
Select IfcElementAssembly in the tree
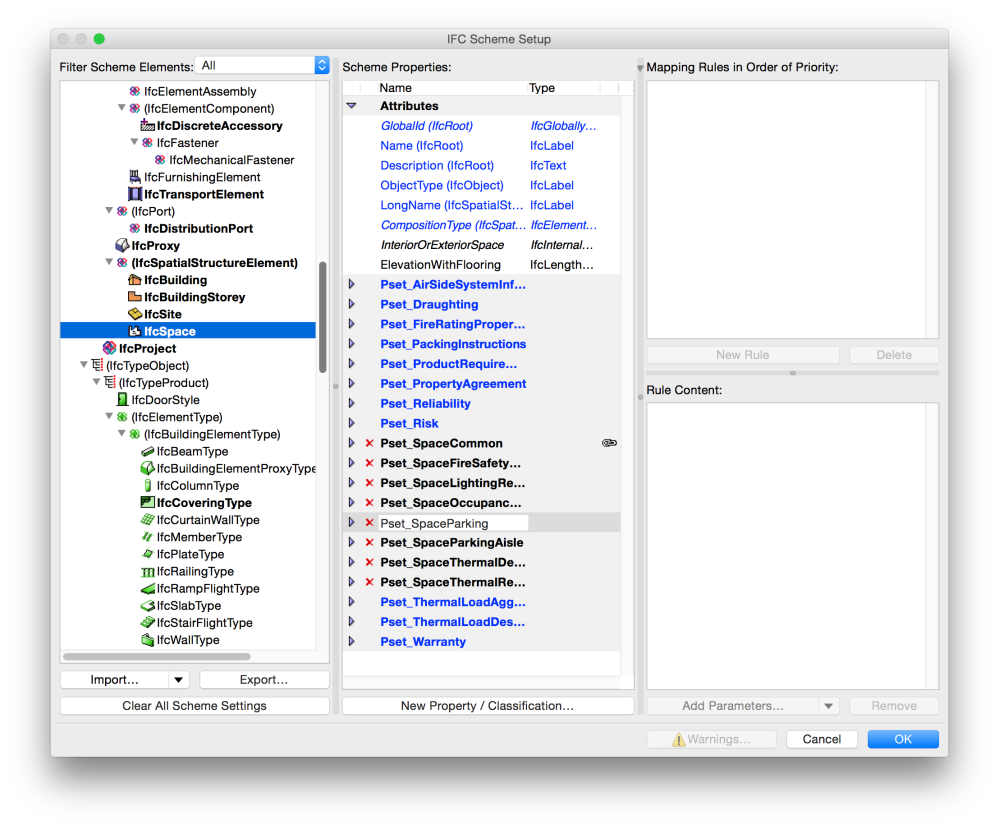[199, 91]
